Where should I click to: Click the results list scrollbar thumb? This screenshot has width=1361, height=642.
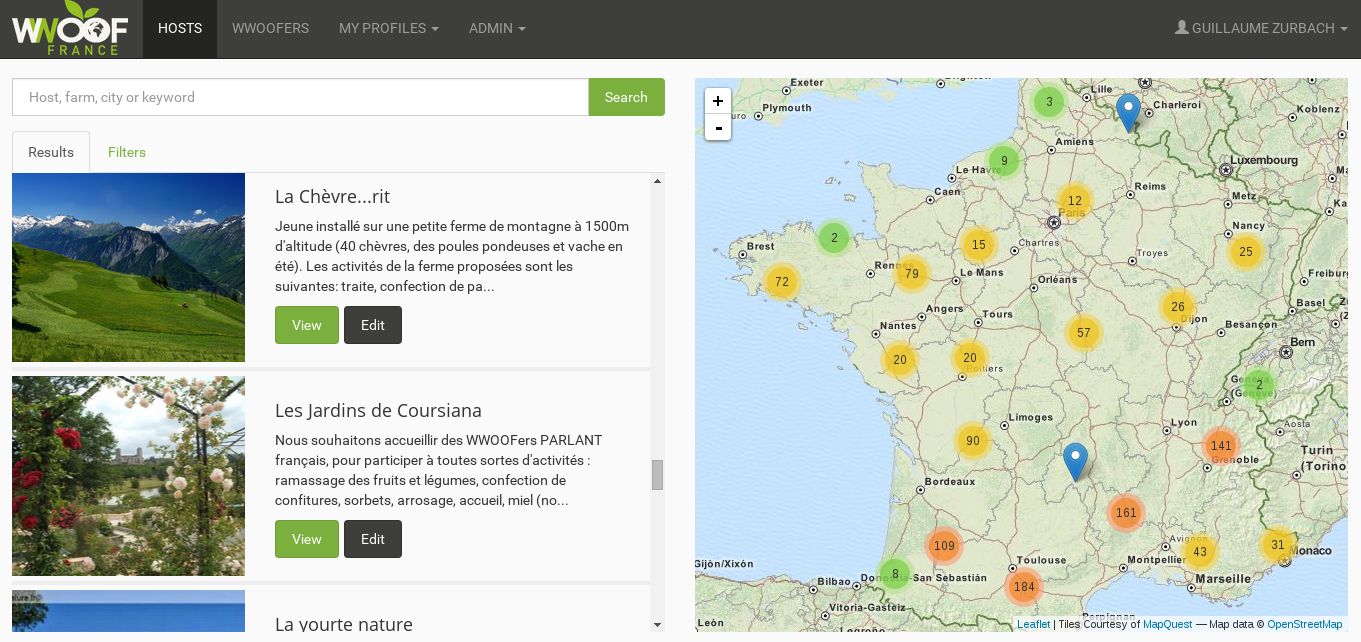(x=657, y=475)
